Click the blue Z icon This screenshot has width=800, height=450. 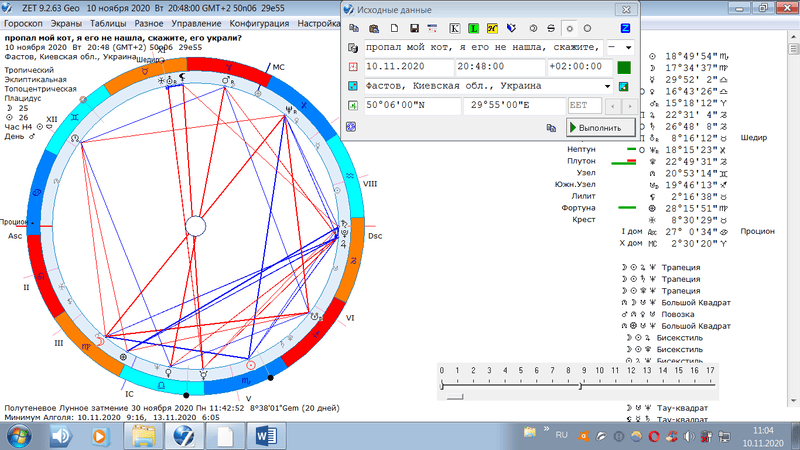tap(625, 28)
